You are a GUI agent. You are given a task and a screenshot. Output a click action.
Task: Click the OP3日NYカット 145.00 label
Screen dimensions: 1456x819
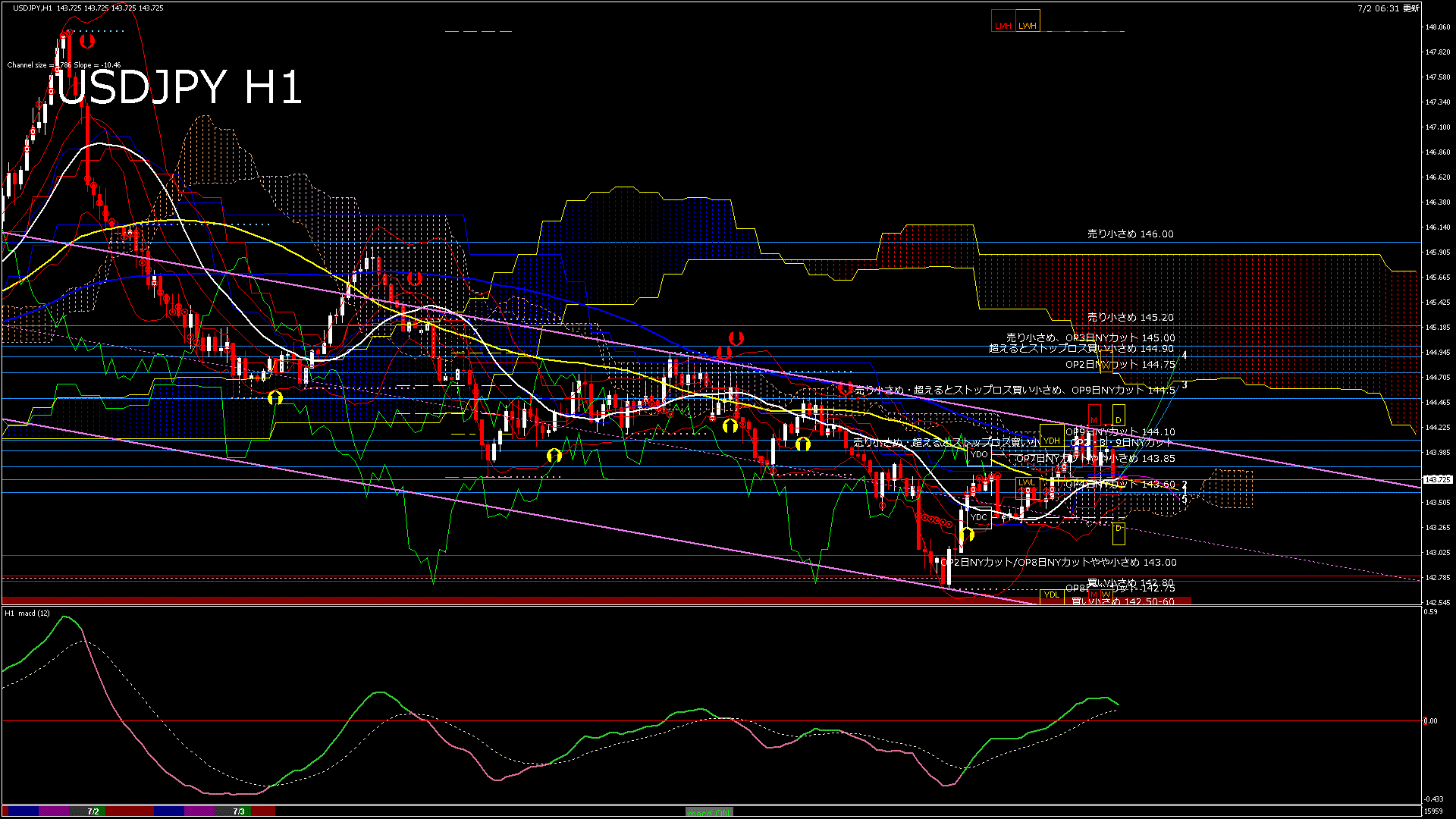pos(1120,338)
